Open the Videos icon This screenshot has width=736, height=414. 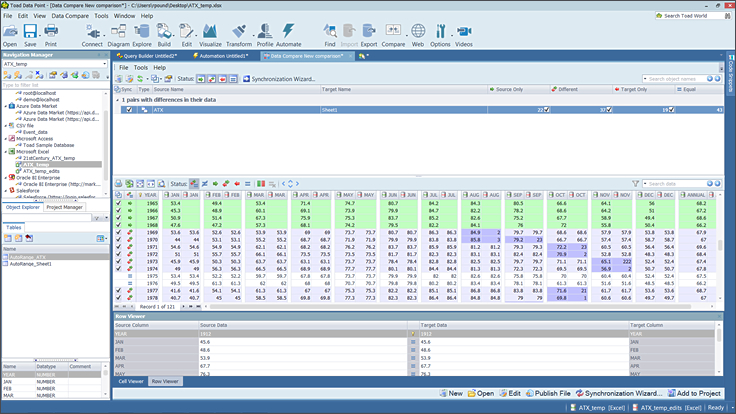point(464,35)
